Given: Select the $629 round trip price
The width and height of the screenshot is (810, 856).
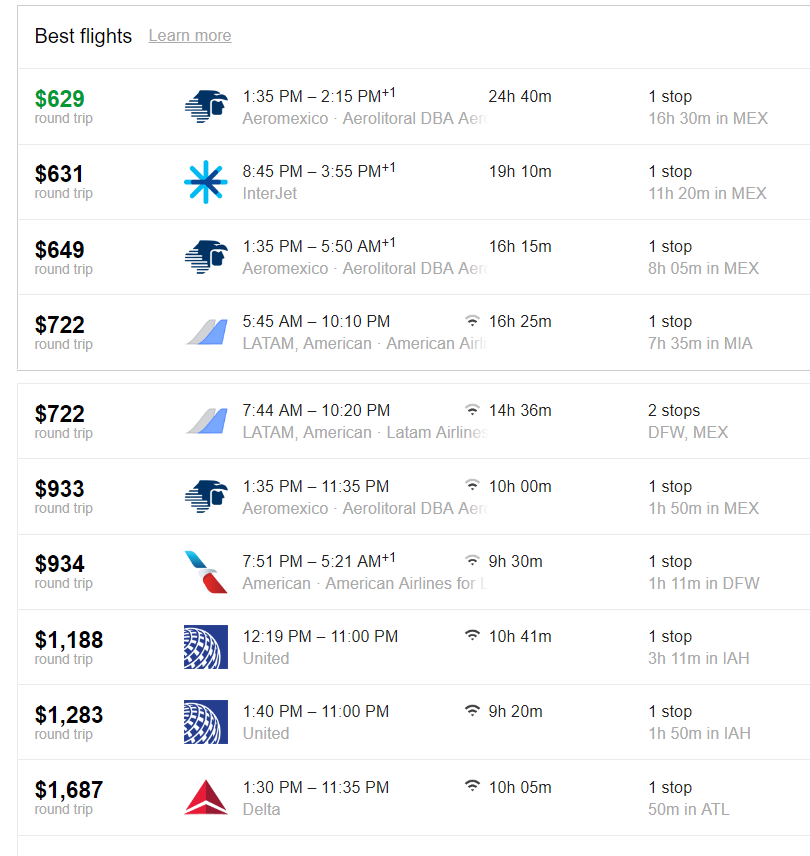Looking at the screenshot, I should [59, 99].
